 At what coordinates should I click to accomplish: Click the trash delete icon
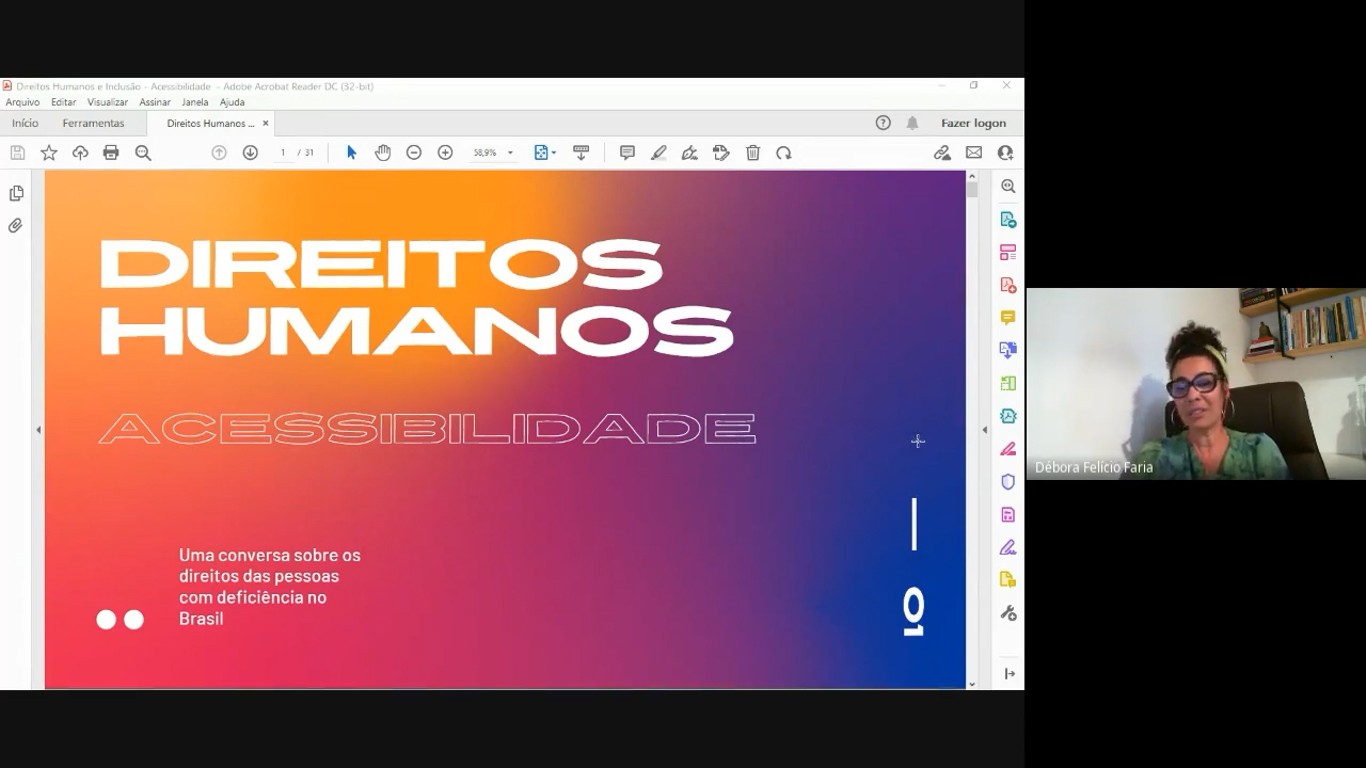(753, 153)
